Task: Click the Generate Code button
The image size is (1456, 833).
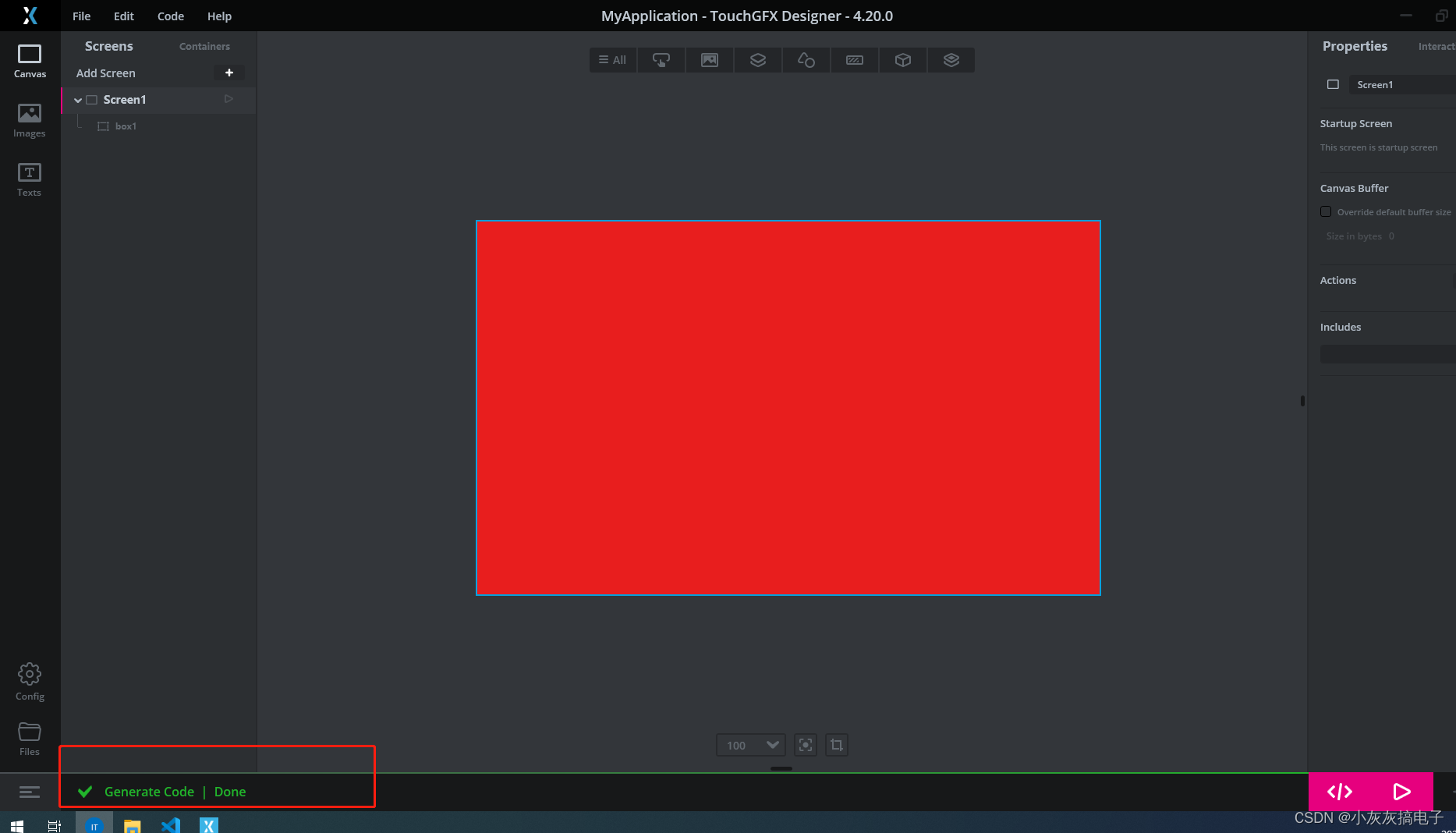Action: (1340, 792)
